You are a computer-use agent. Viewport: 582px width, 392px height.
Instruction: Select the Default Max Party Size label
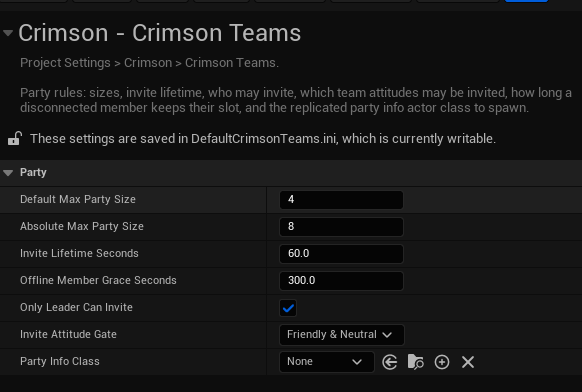tap(78, 199)
